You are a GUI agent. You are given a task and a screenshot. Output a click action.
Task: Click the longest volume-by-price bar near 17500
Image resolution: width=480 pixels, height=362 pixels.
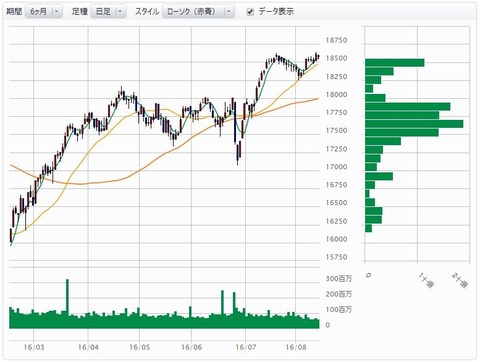pos(414,124)
